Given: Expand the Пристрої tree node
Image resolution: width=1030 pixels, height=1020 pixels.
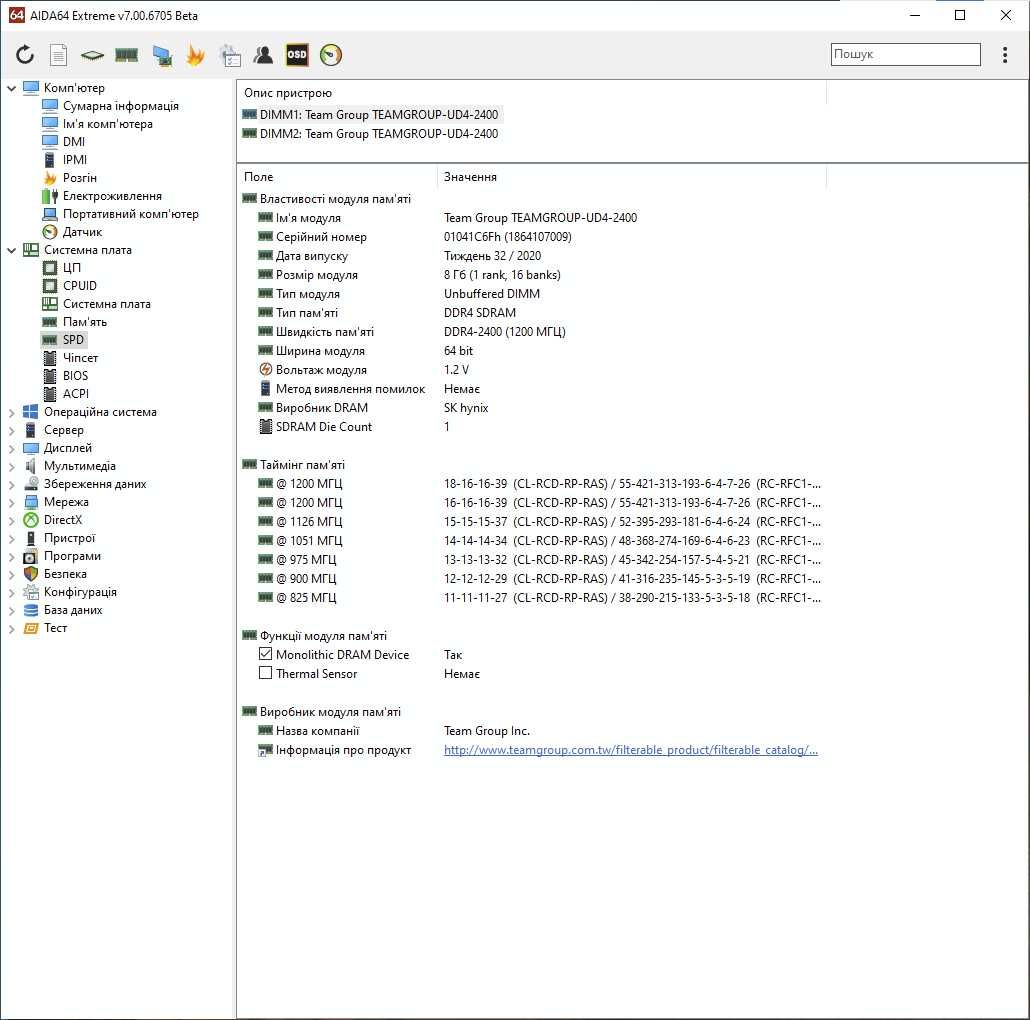Looking at the screenshot, I should (x=11, y=539).
